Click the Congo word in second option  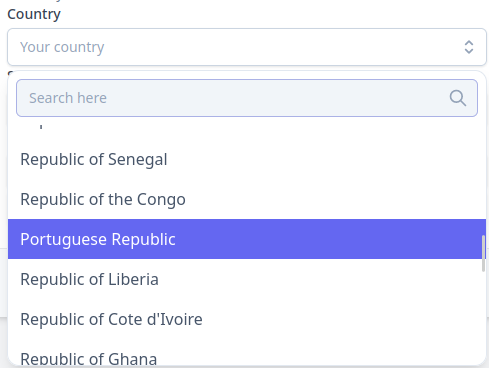161,199
